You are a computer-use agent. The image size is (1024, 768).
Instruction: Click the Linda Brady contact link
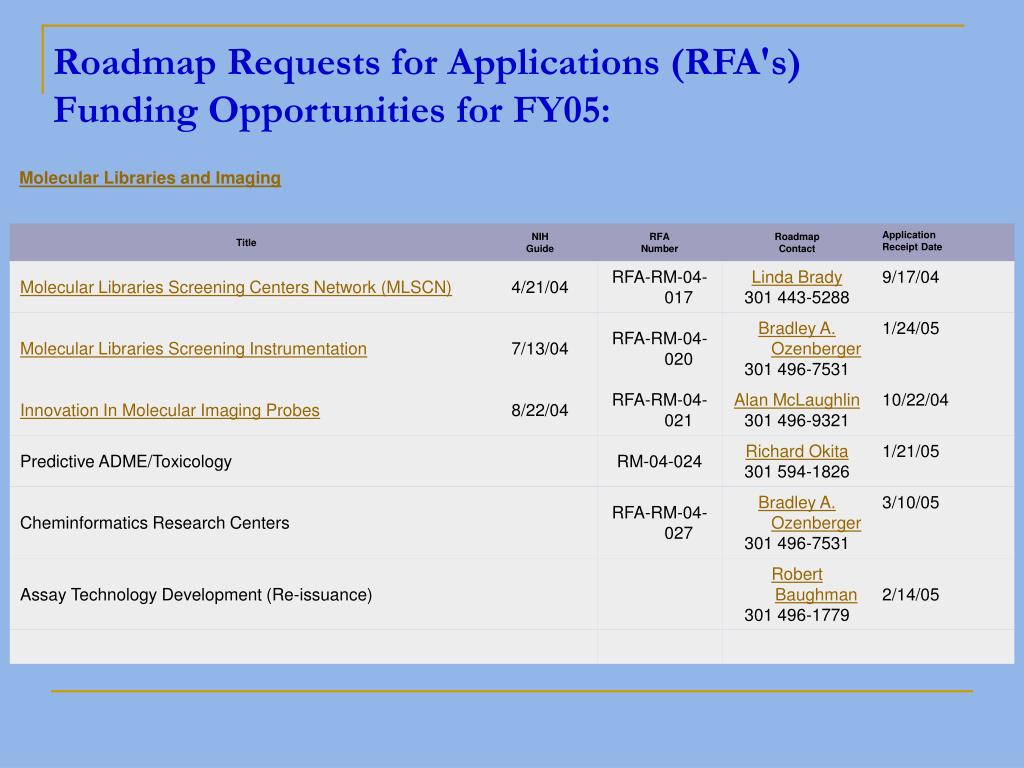[x=797, y=277]
